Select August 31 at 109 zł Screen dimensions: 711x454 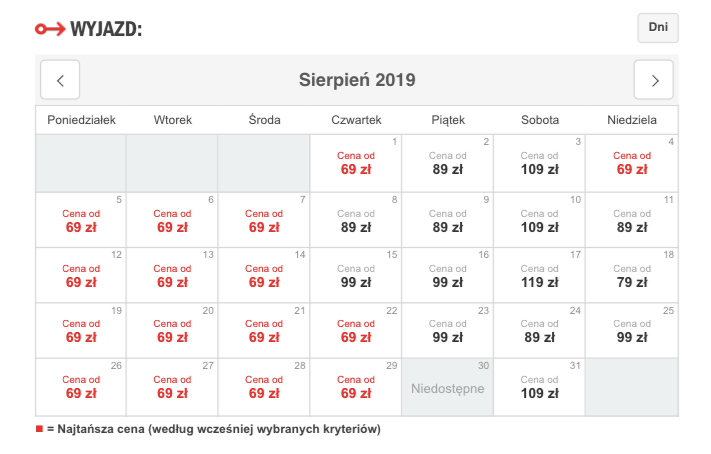tap(539, 387)
